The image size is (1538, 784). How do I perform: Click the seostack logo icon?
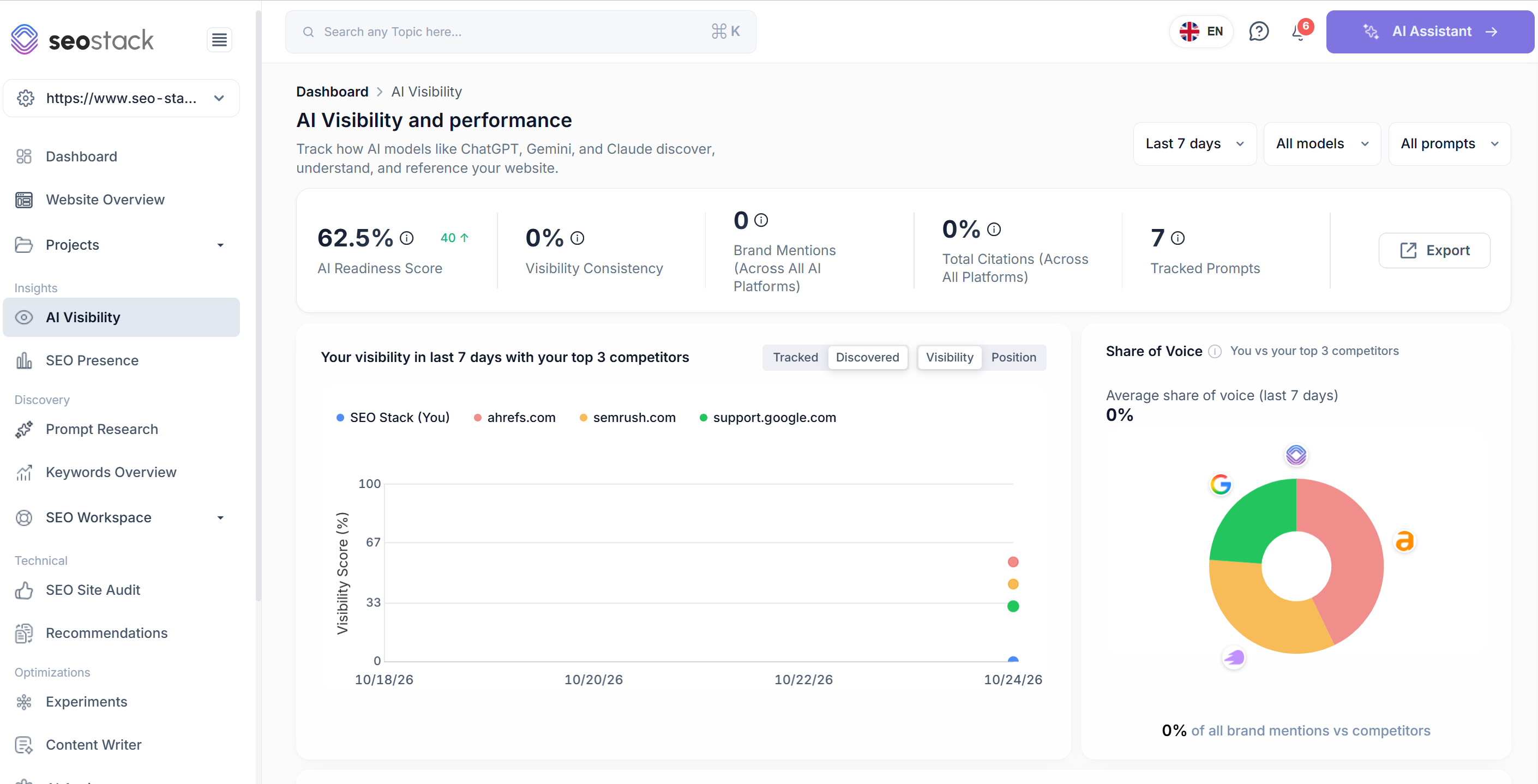click(x=25, y=39)
